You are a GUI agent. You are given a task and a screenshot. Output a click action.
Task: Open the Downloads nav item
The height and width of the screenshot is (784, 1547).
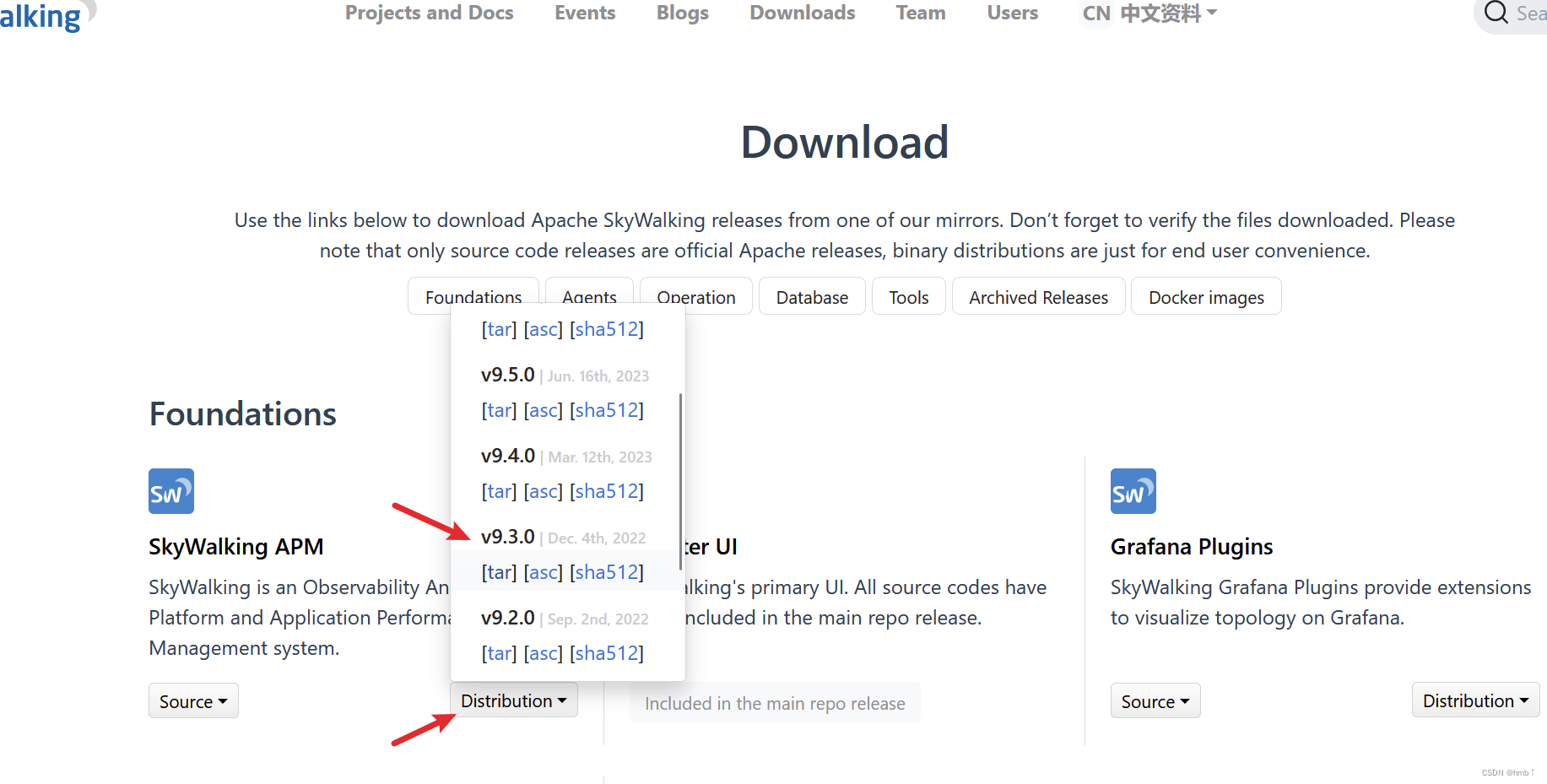pos(803,13)
